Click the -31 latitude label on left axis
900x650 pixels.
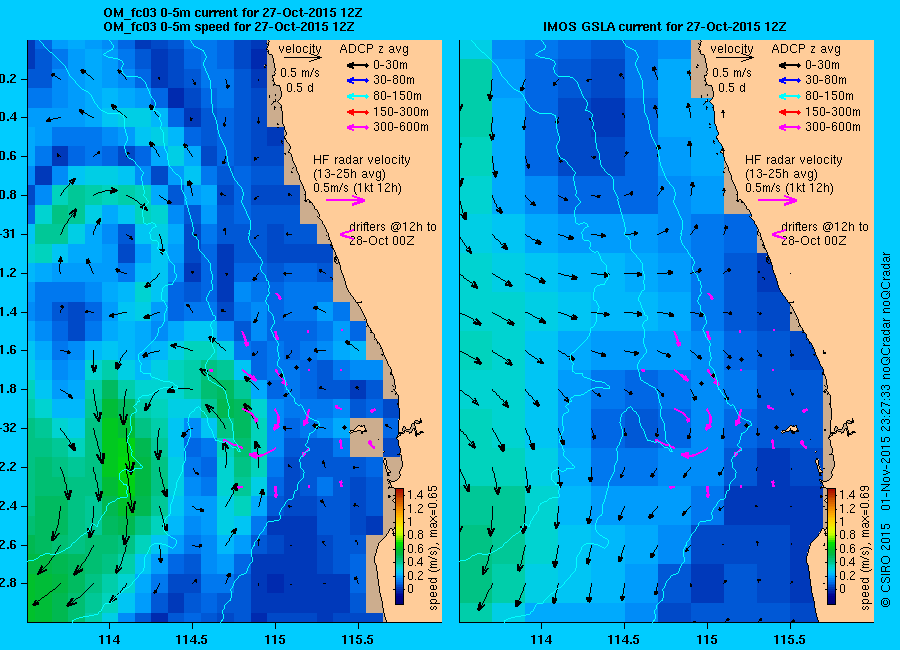click(7, 235)
